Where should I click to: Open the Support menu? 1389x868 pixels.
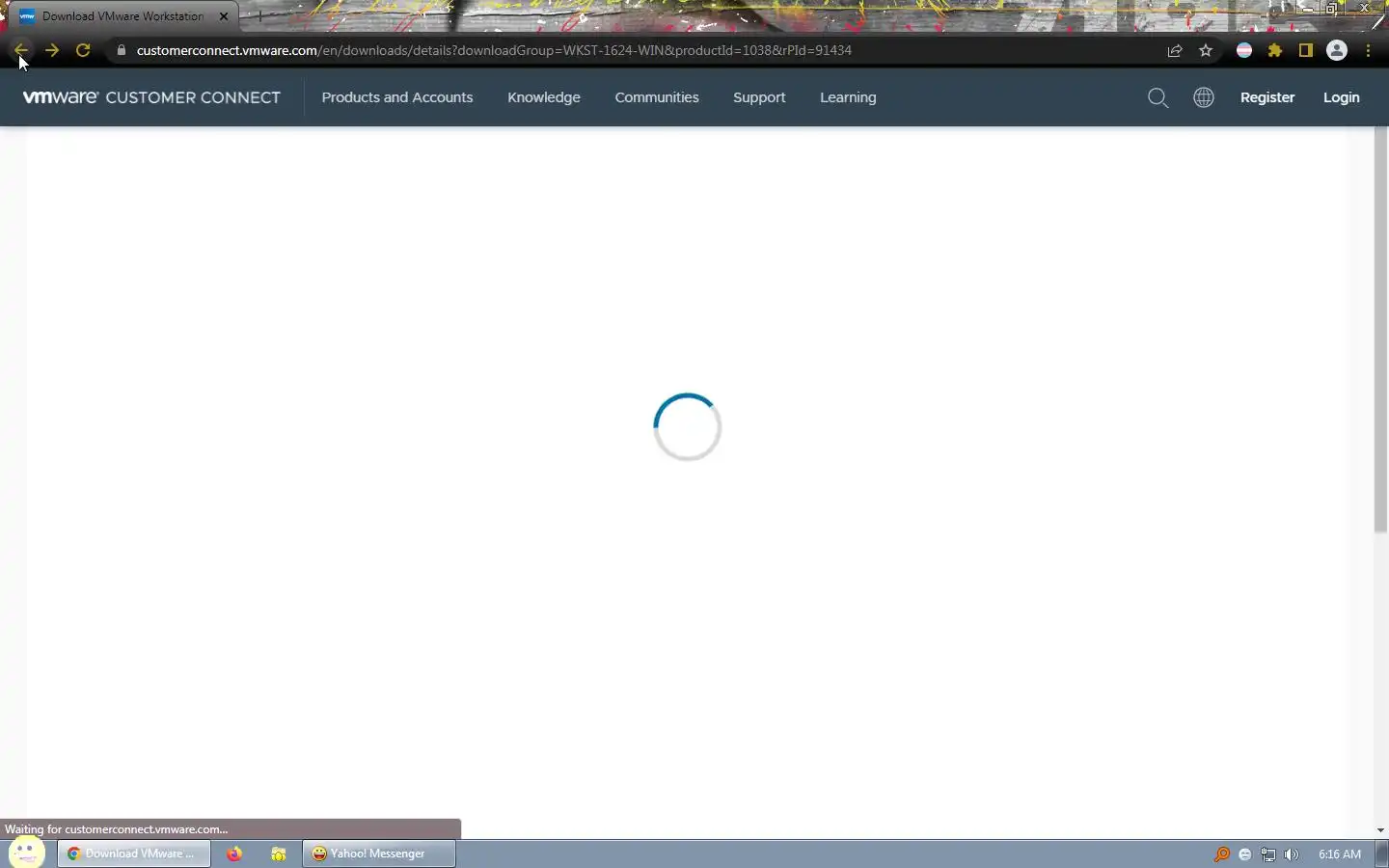759,97
